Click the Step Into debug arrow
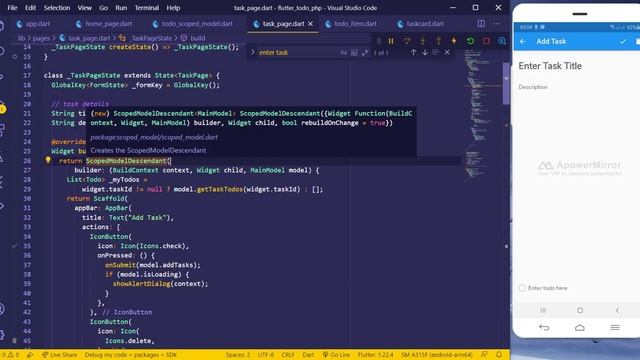The height and width of the screenshot is (360, 640). (x=422, y=41)
